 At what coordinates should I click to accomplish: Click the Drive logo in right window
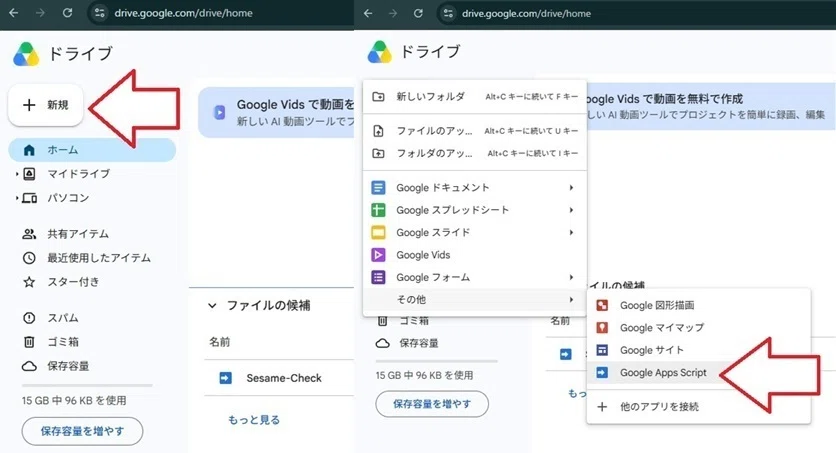point(380,52)
